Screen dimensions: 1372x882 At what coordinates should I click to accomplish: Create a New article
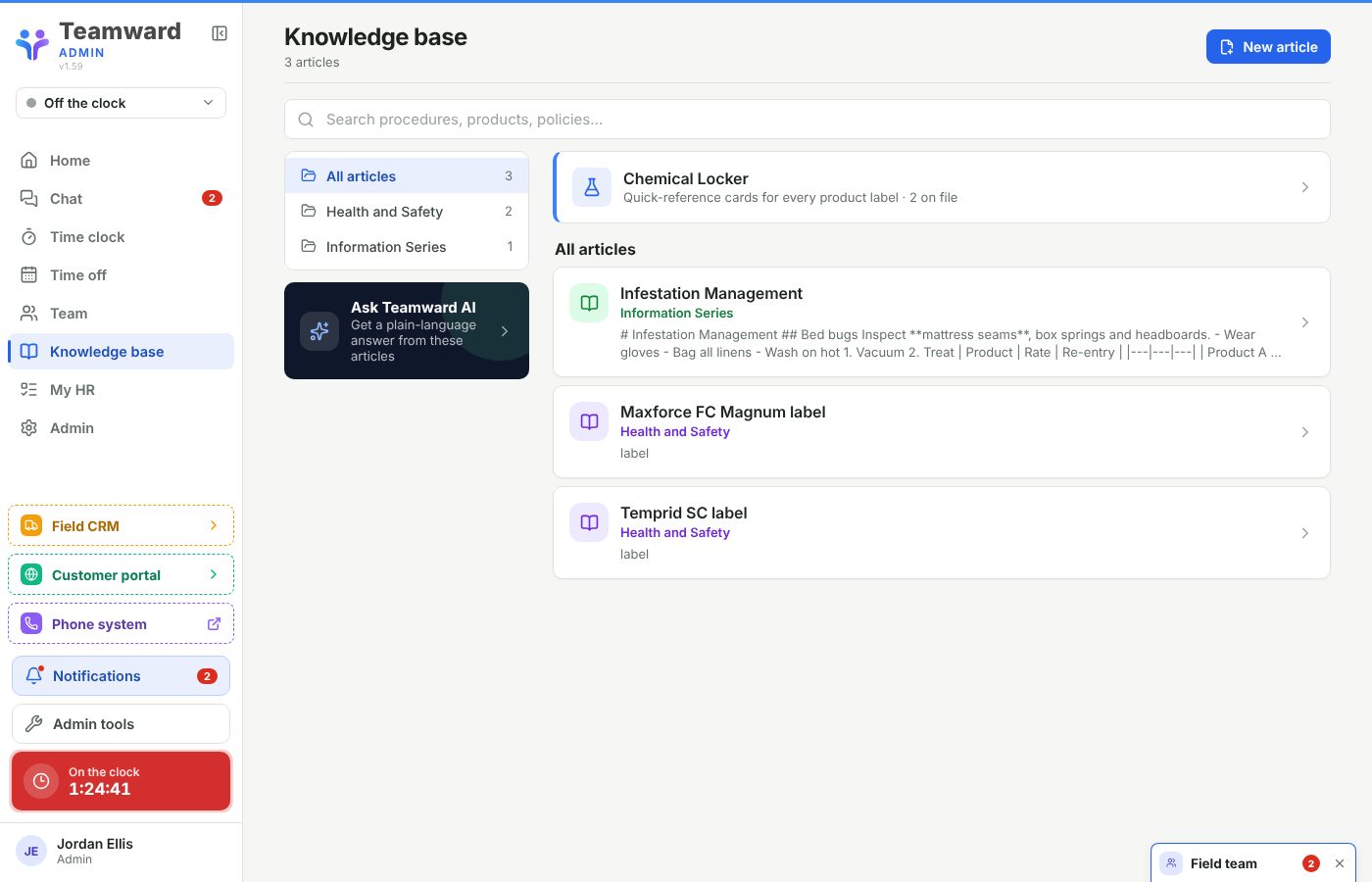1268,46
